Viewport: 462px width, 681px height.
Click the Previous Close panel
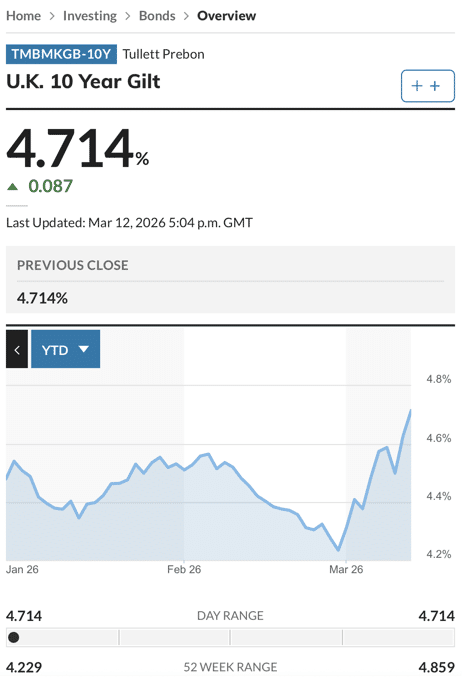(x=230, y=280)
